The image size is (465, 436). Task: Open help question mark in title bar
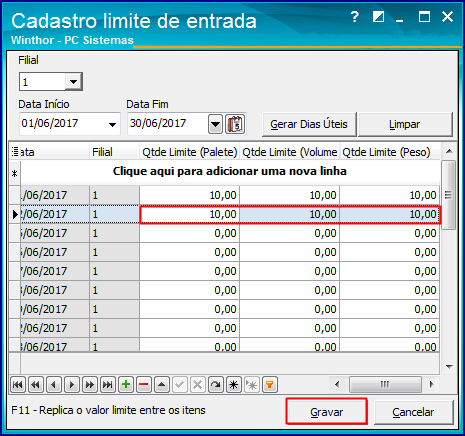point(355,16)
